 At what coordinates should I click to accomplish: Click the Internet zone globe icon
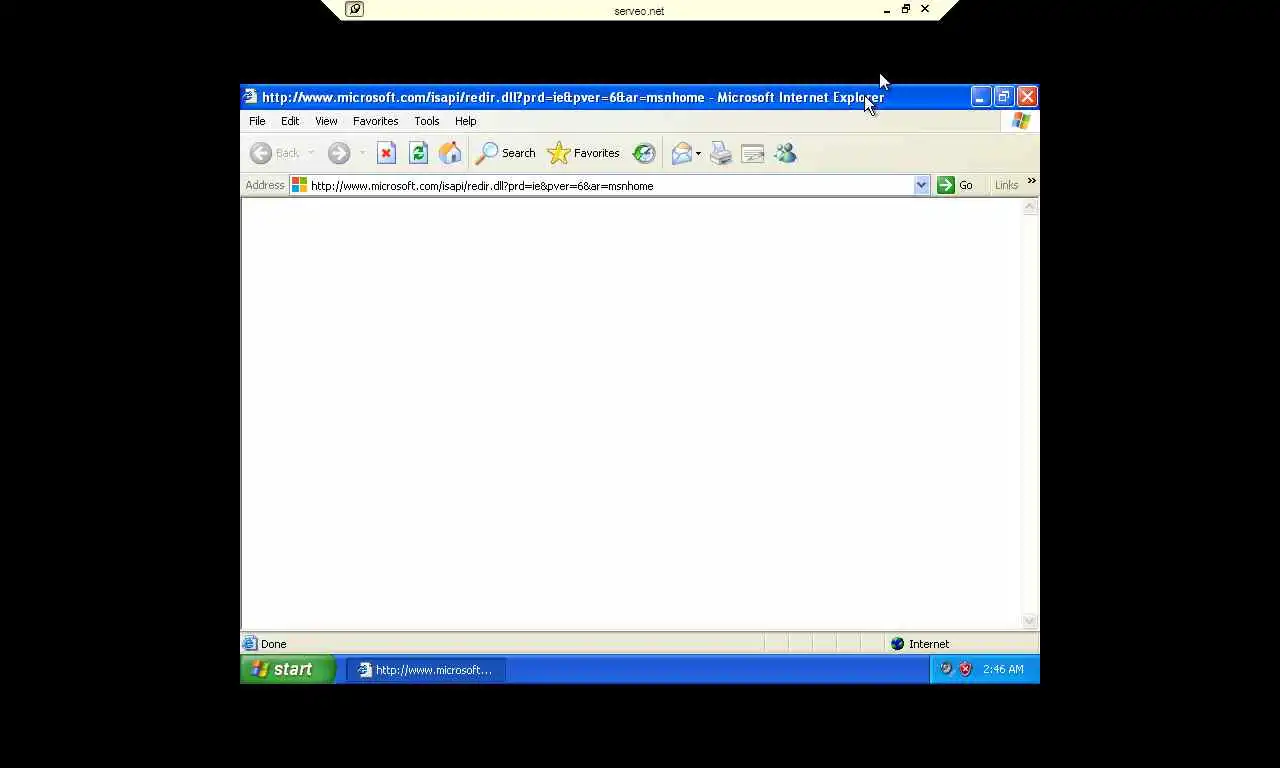tap(897, 644)
